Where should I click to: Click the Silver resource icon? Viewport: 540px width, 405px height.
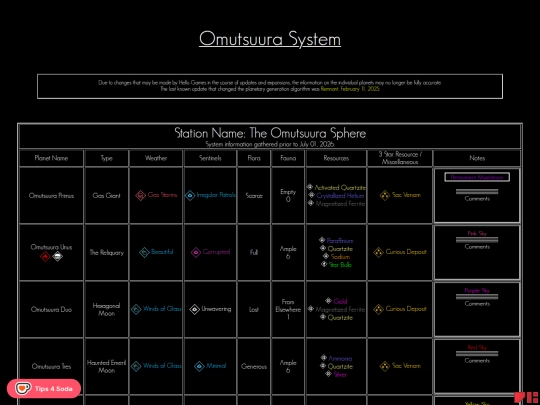[329, 374]
